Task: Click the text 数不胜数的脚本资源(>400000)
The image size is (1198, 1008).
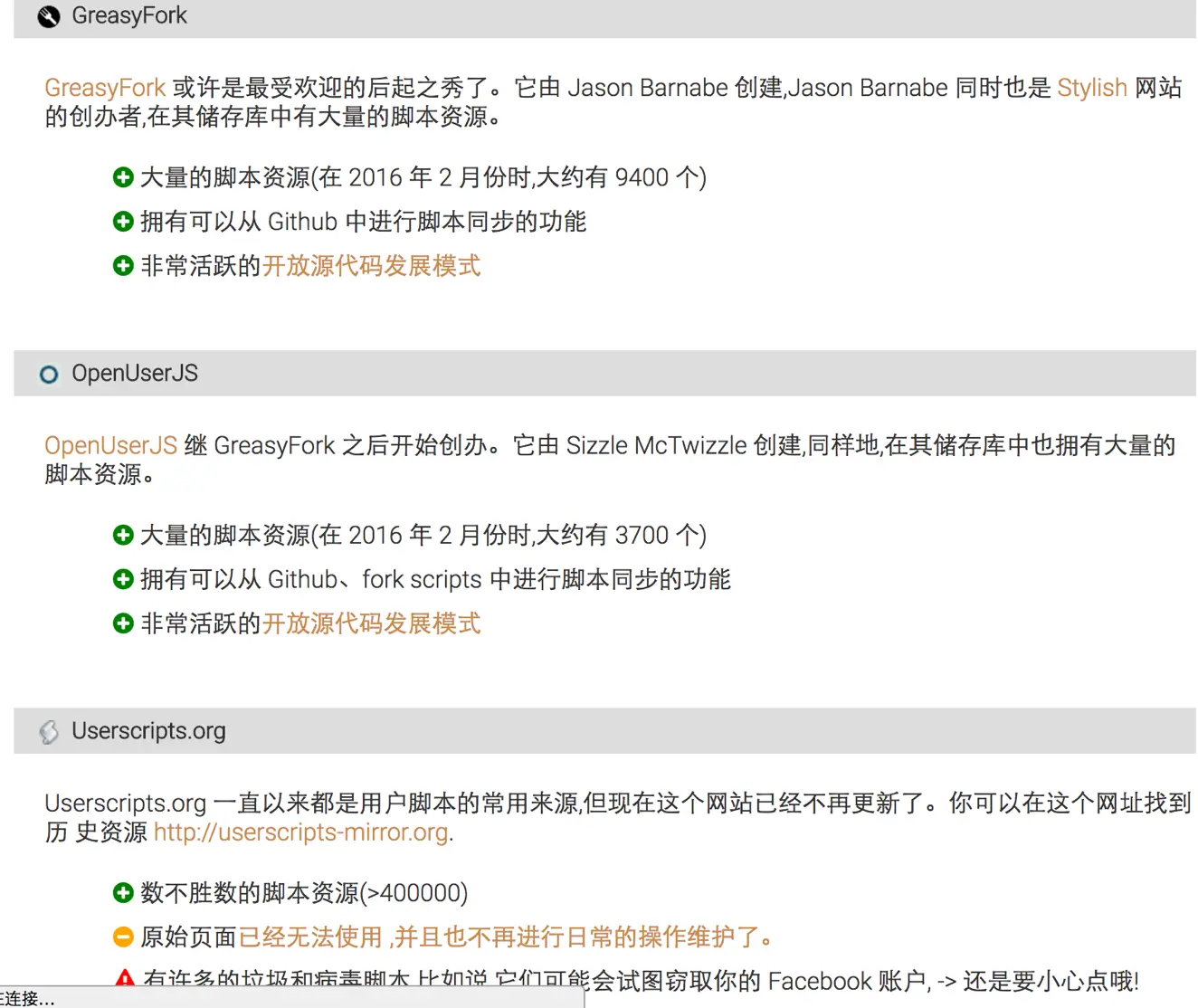Action: pyautogui.click(x=304, y=893)
